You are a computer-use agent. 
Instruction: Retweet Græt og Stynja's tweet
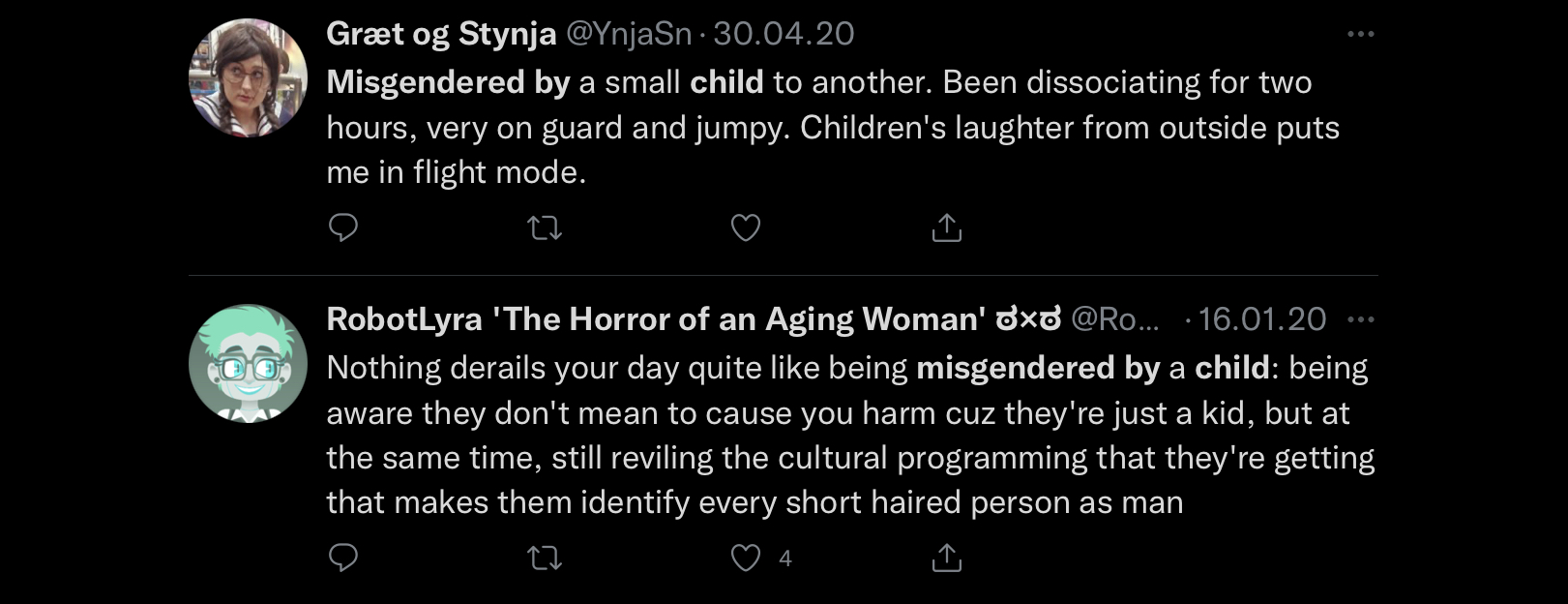(x=545, y=227)
